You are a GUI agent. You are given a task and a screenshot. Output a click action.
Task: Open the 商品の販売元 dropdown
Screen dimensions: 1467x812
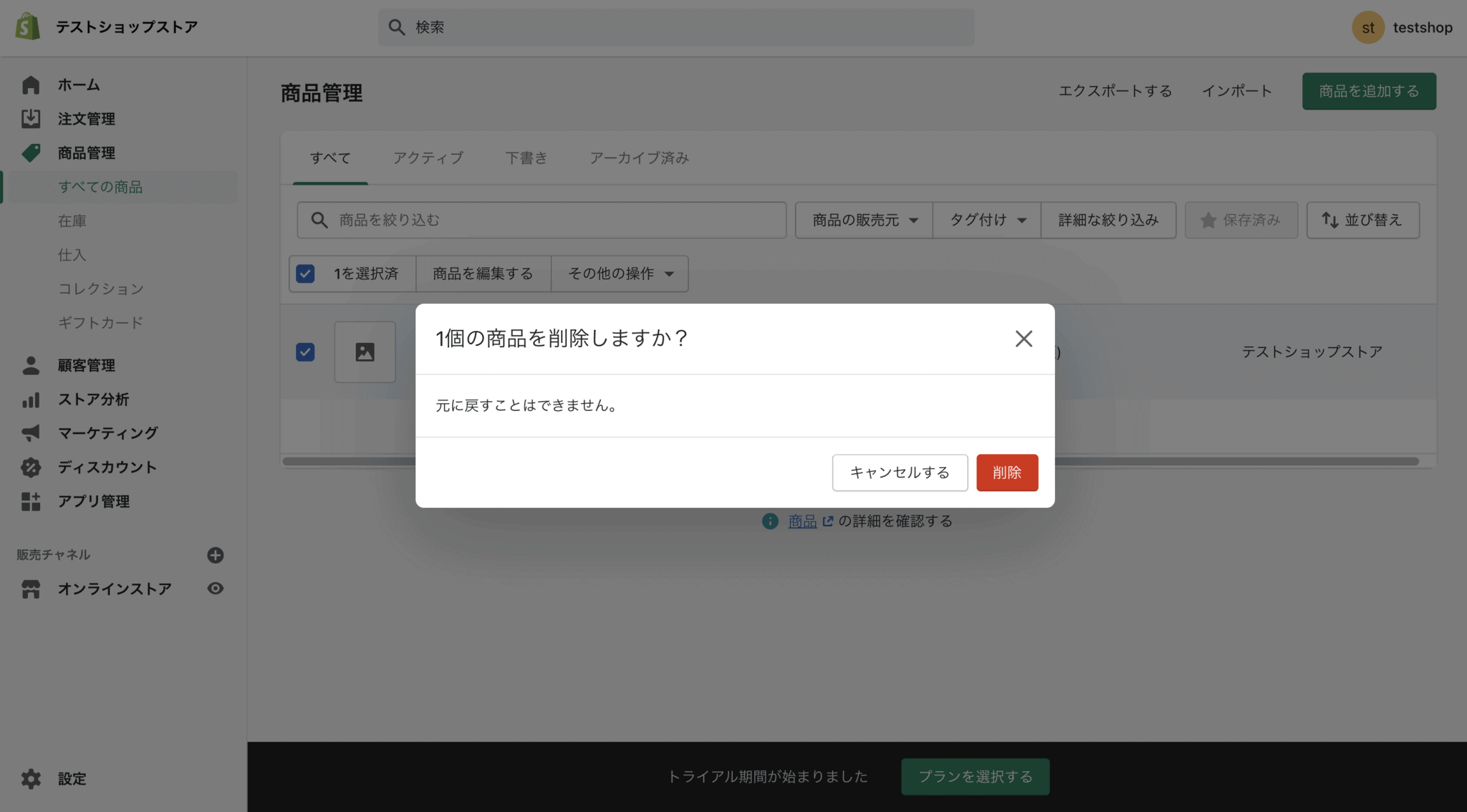pos(862,220)
